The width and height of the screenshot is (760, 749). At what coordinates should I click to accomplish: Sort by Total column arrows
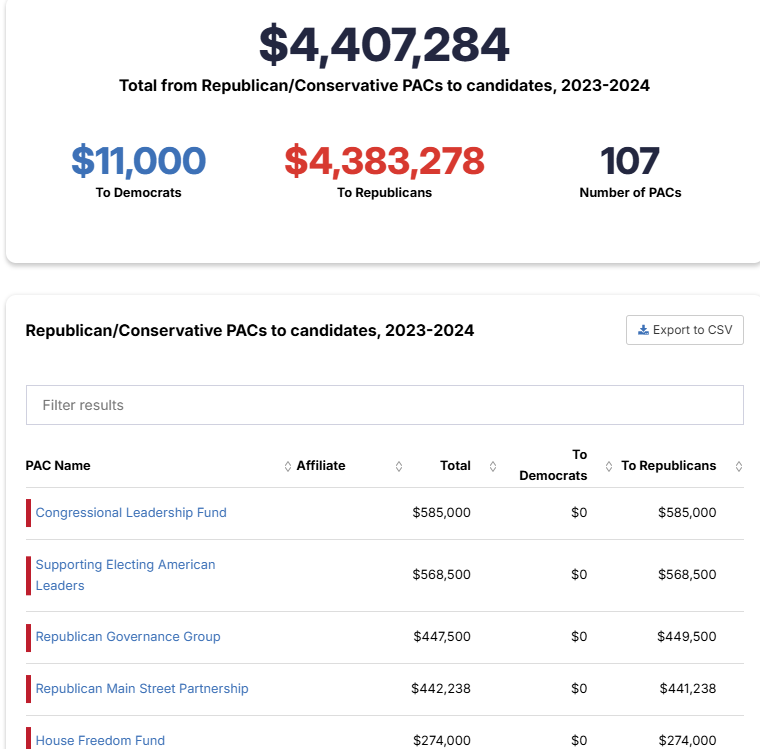(x=493, y=466)
